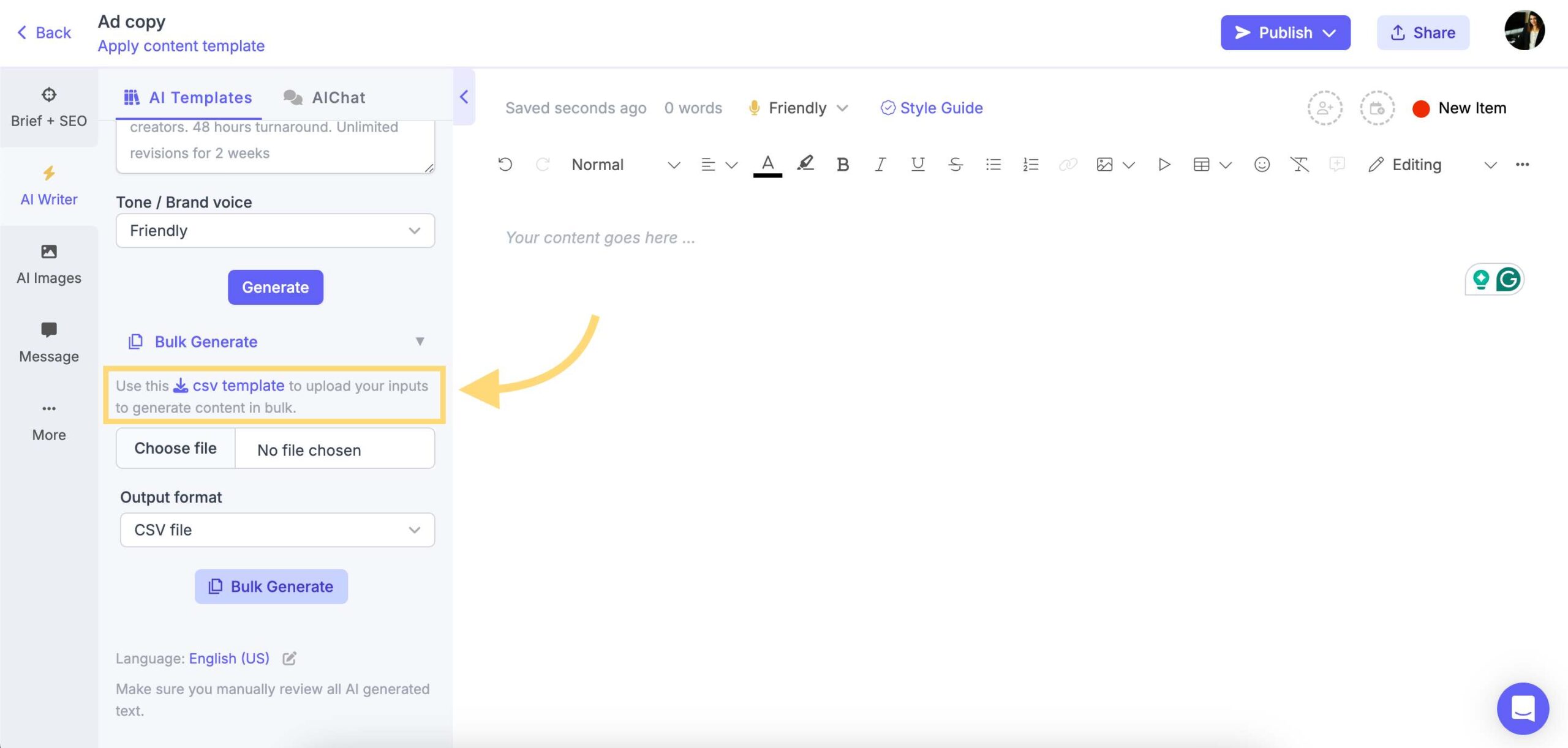
Task: Click the Ad copy document title
Action: (x=132, y=21)
